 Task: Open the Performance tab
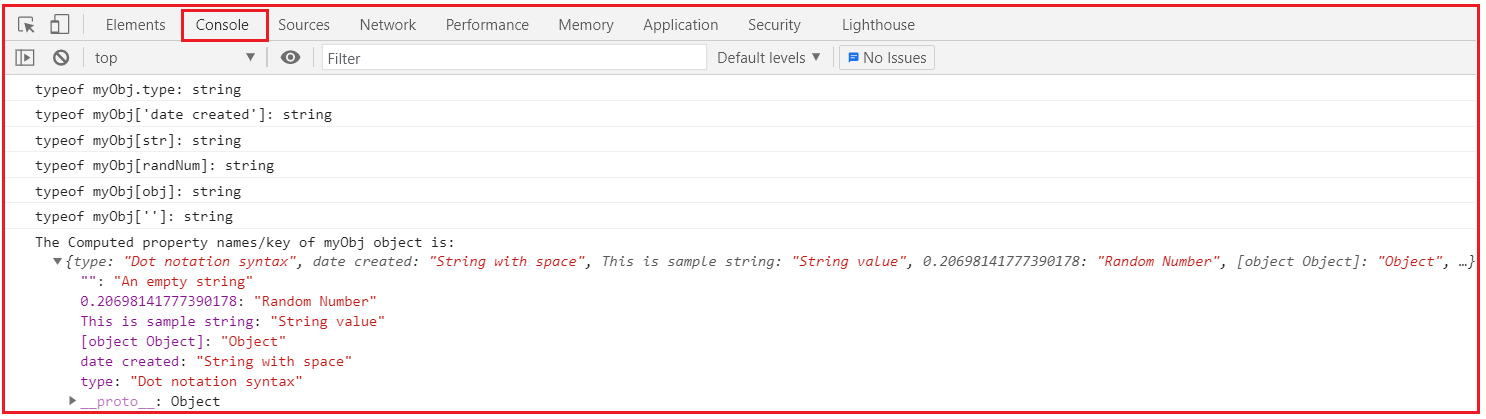point(487,25)
